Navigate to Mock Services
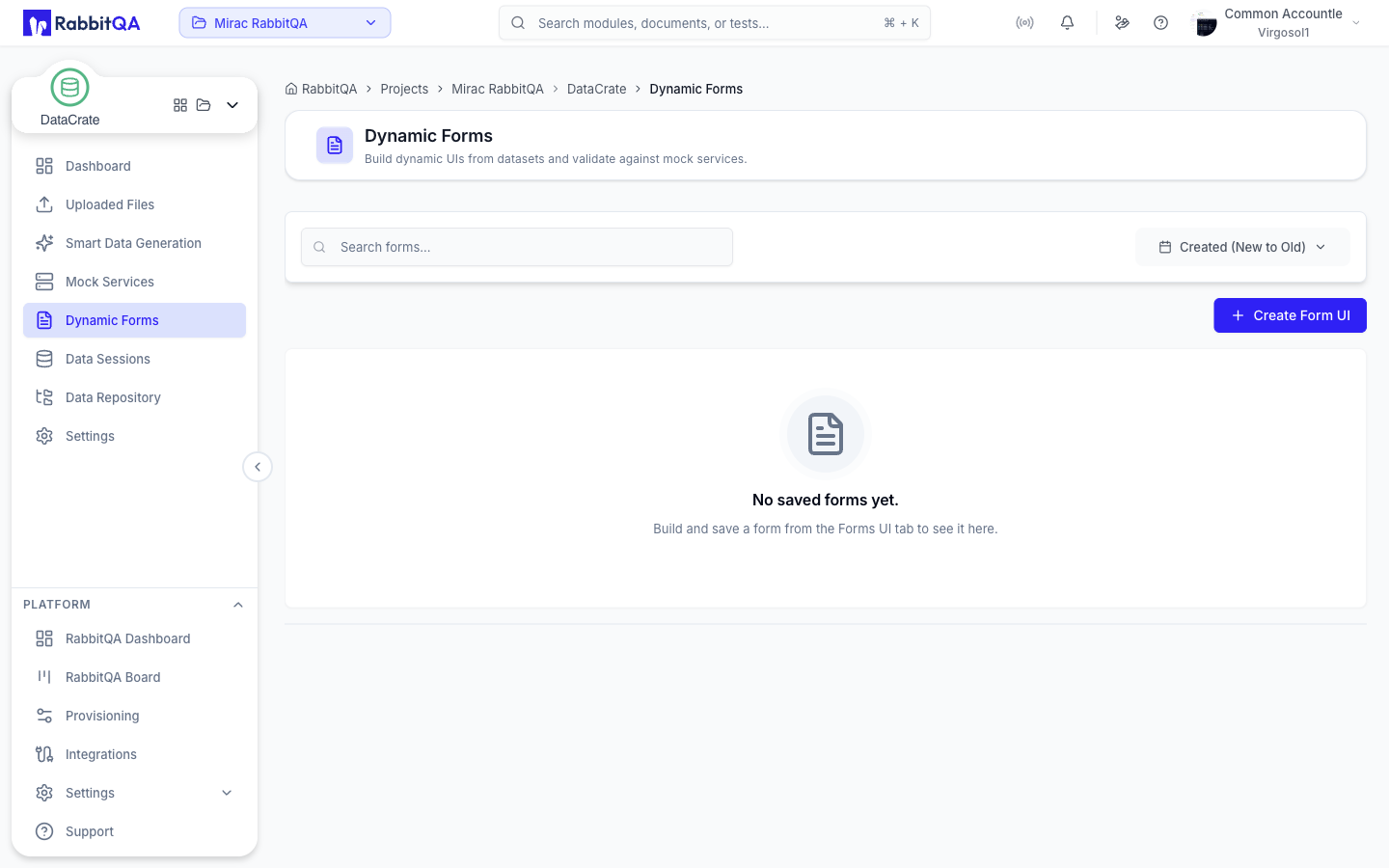Image resolution: width=1389 pixels, height=868 pixels. pyautogui.click(x=134, y=282)
